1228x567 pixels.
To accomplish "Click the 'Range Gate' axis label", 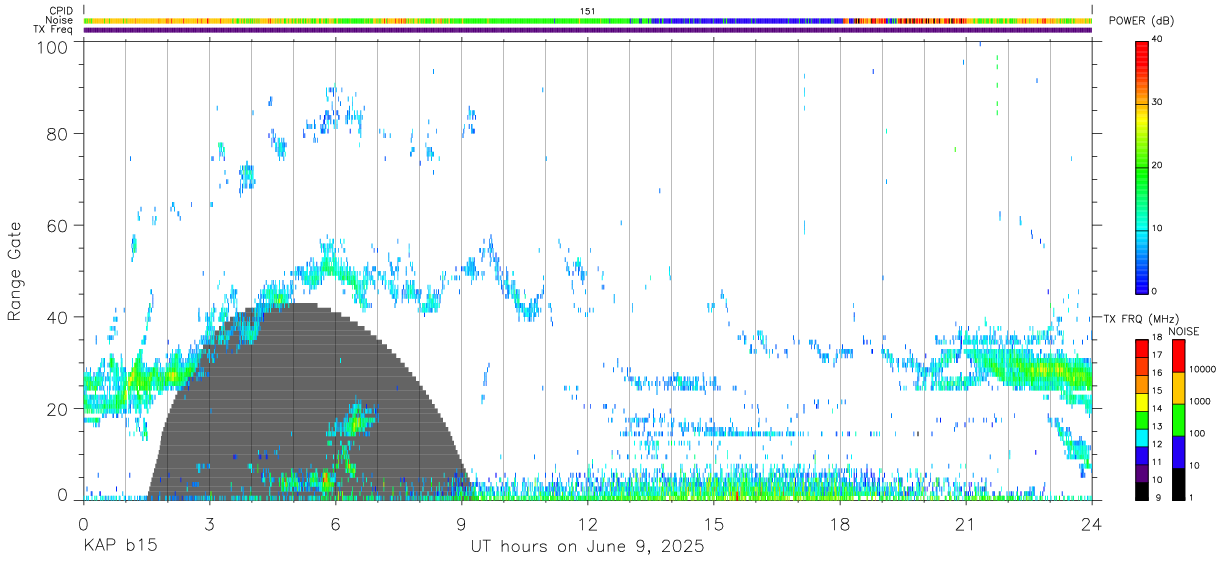I will pyautogui.click(x=15, y=272).
